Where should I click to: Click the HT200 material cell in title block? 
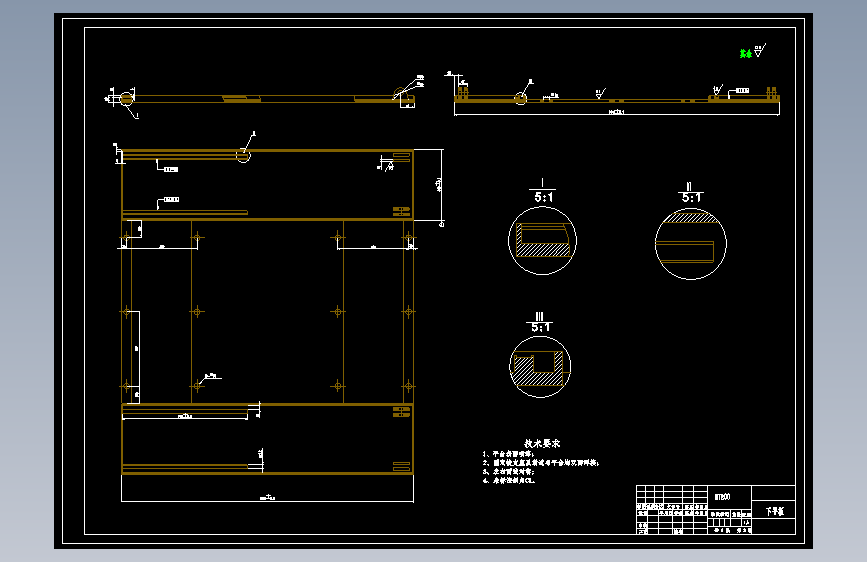729,497
